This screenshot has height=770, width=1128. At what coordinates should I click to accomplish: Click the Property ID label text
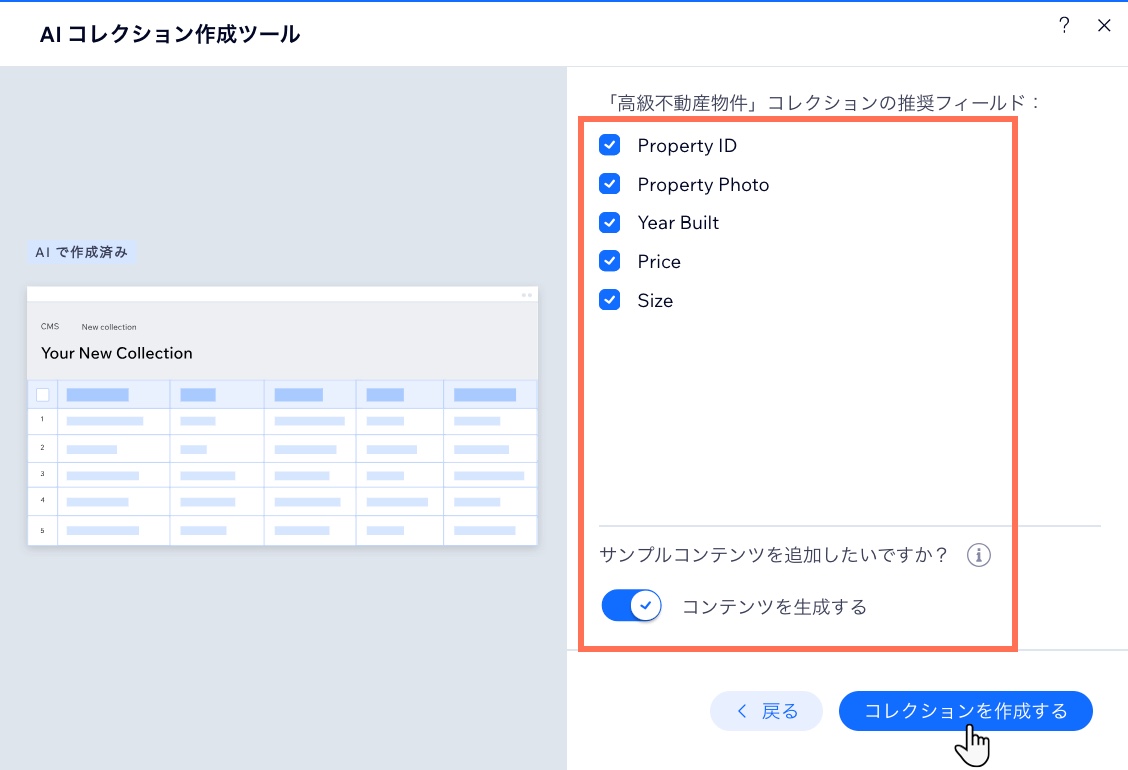coord(687,146)
